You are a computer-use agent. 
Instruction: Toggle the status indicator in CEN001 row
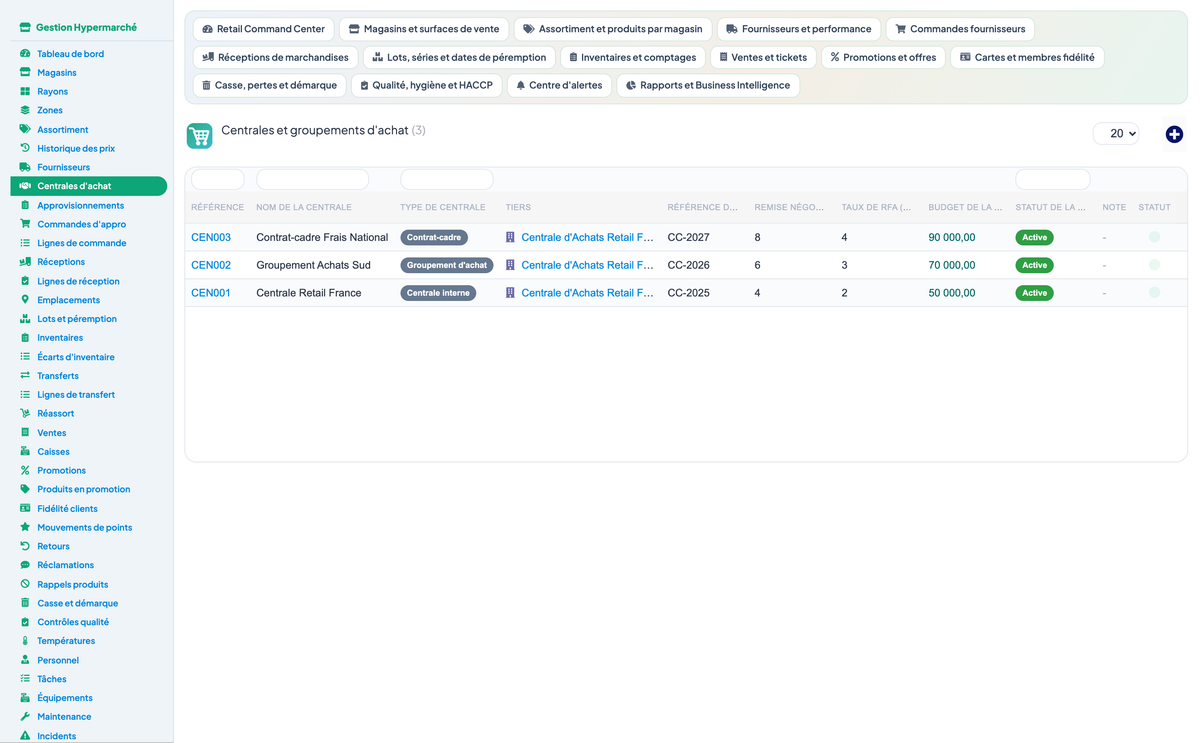(1154, 293)
